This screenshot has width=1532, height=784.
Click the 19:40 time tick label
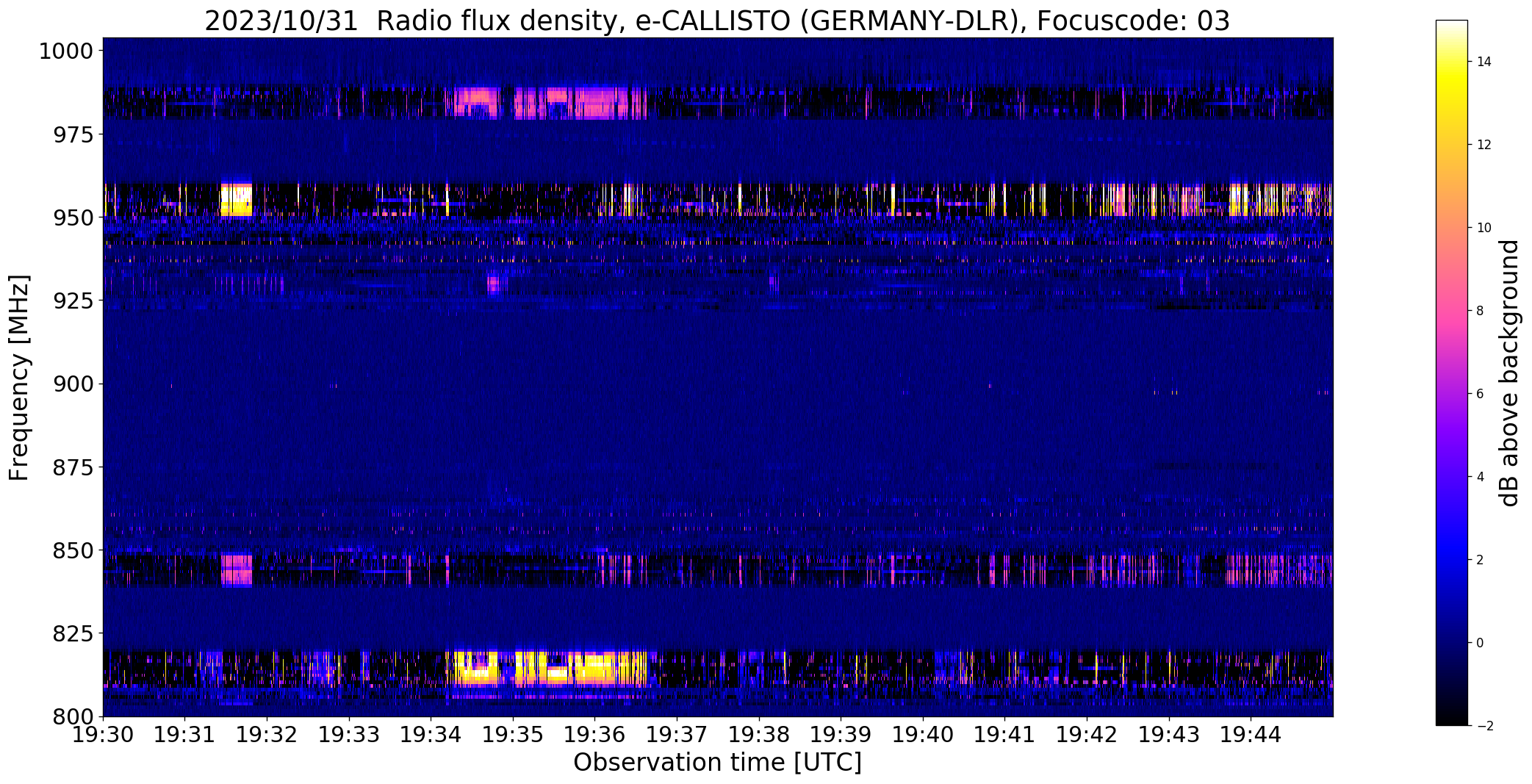click(x=923, y=735)
